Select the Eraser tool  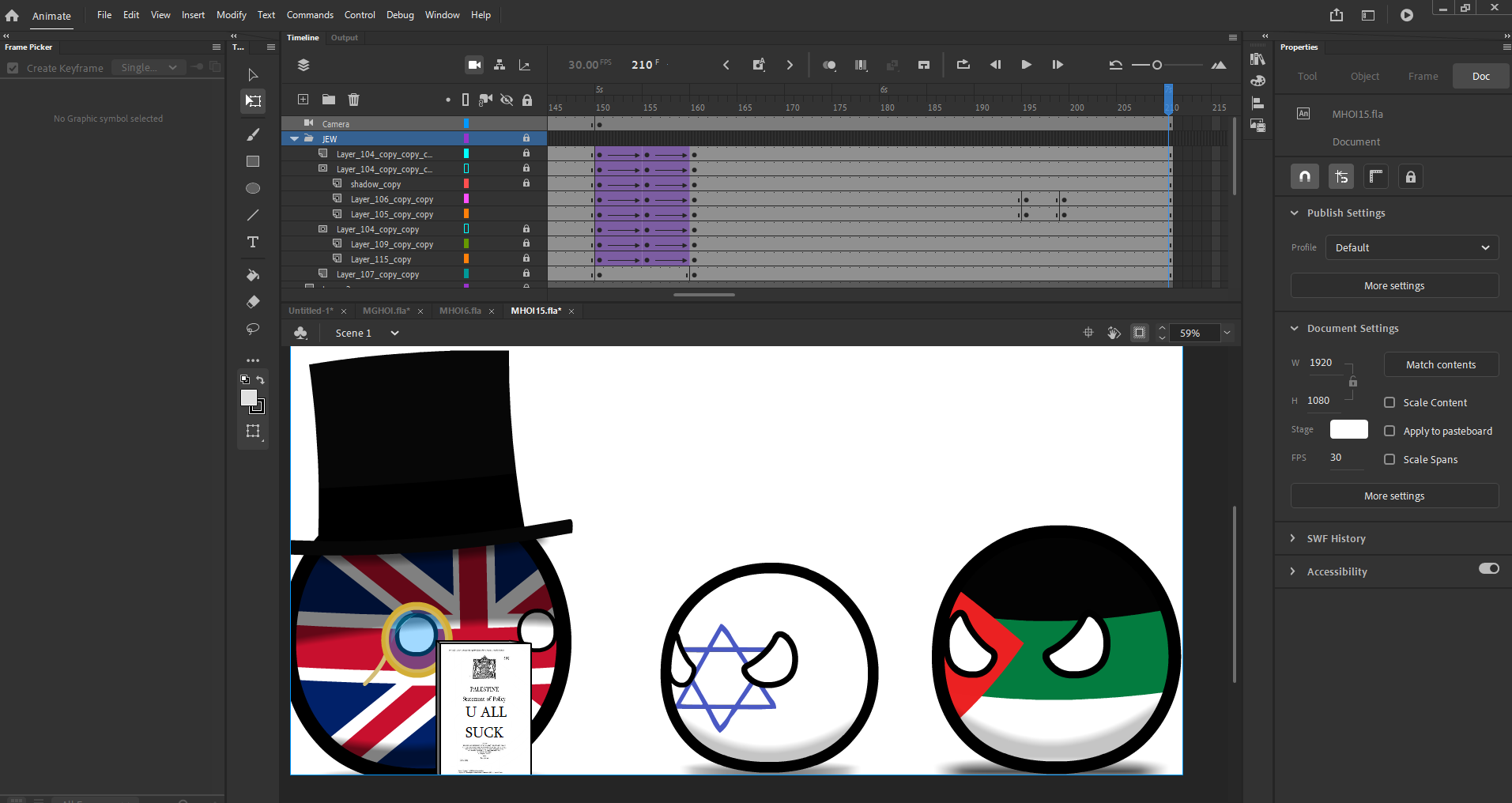[x=253, y=302]
